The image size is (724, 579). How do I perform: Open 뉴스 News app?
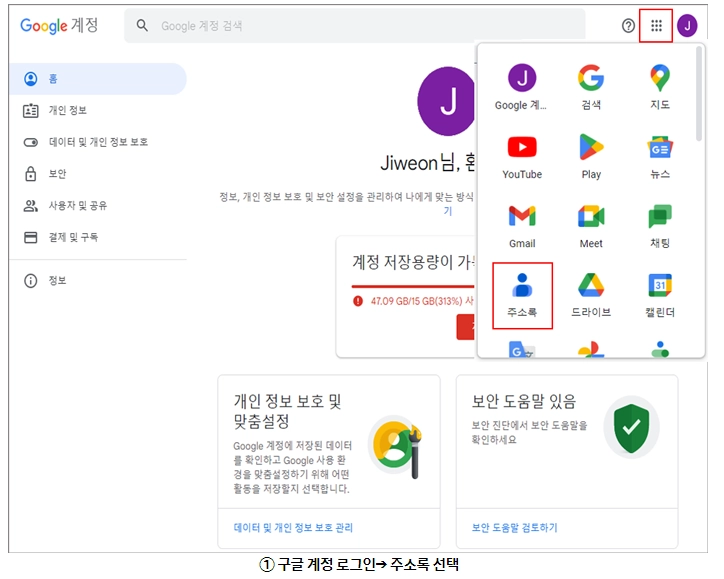tap(660, 157)
